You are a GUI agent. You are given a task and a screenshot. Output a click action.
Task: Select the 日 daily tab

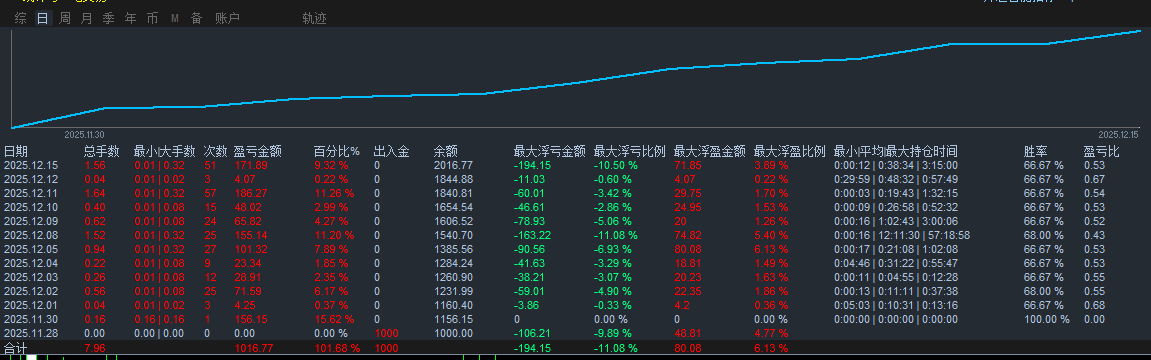point(43,19)
